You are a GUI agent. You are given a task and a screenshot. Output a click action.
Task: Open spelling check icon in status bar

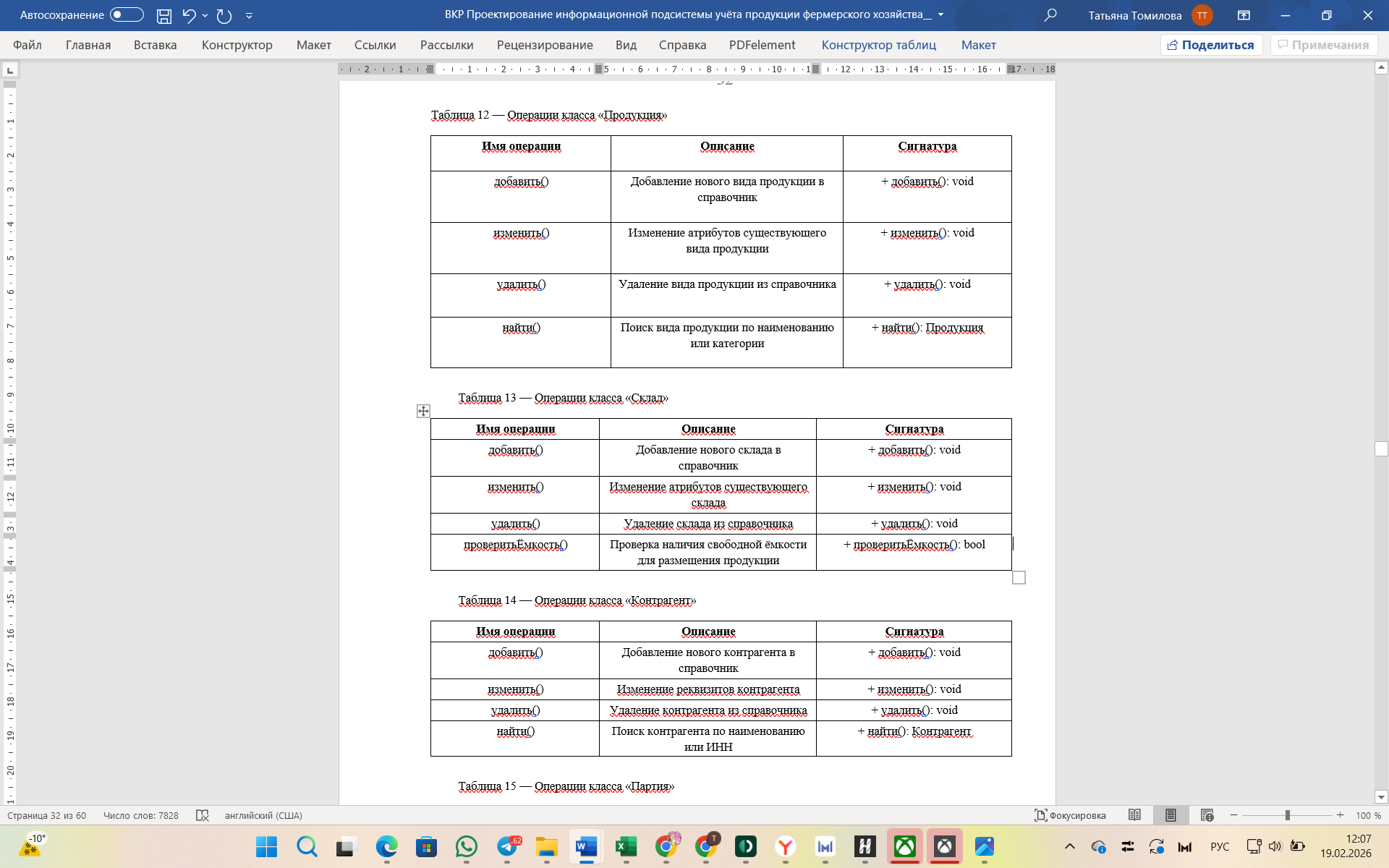tap(203, 815)
